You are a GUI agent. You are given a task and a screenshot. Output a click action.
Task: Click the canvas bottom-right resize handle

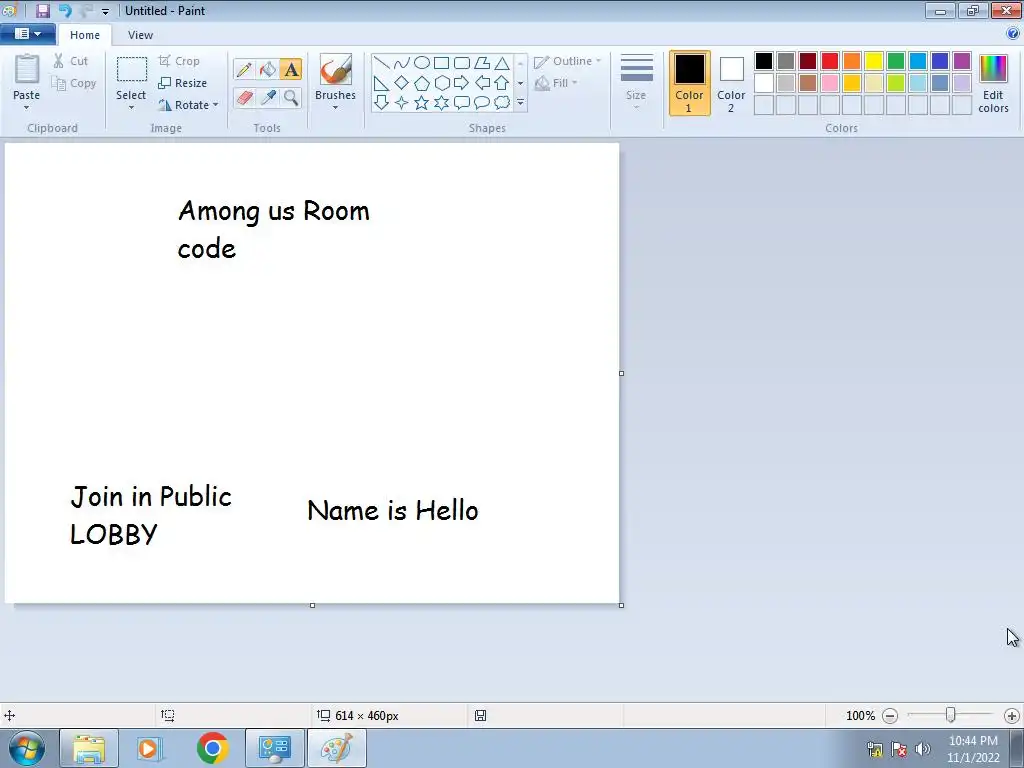pos(621,605)
